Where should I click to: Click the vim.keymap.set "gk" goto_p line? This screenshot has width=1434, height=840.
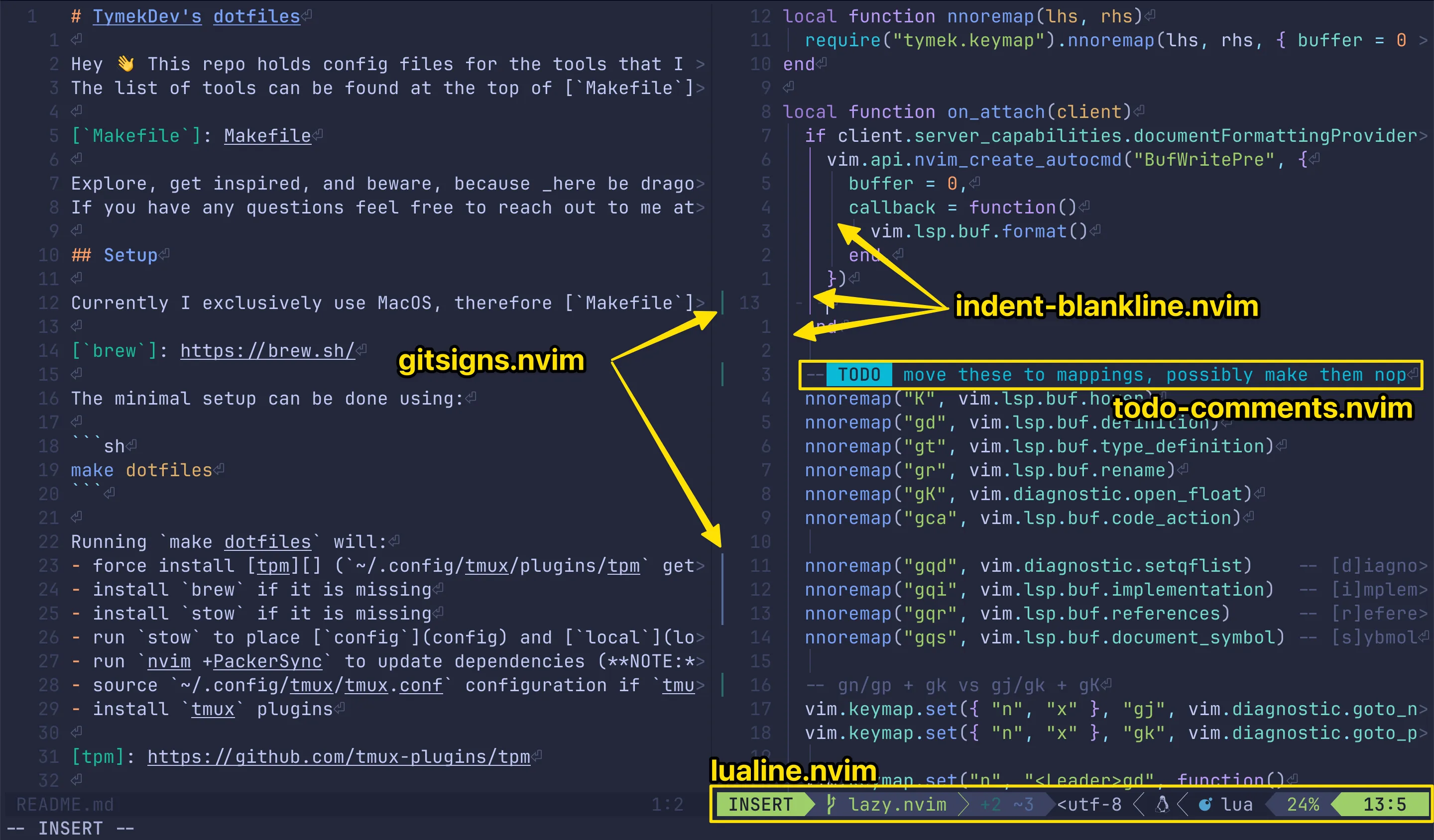1116,733
